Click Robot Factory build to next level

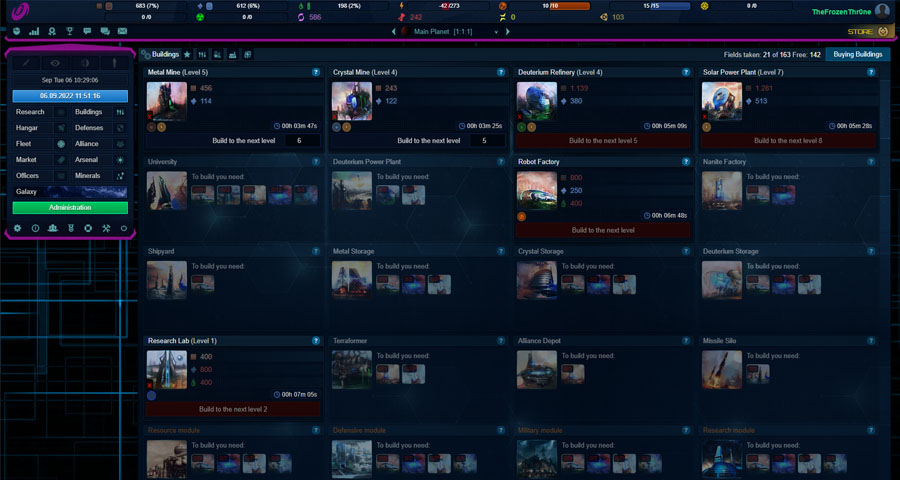[603, 230]
